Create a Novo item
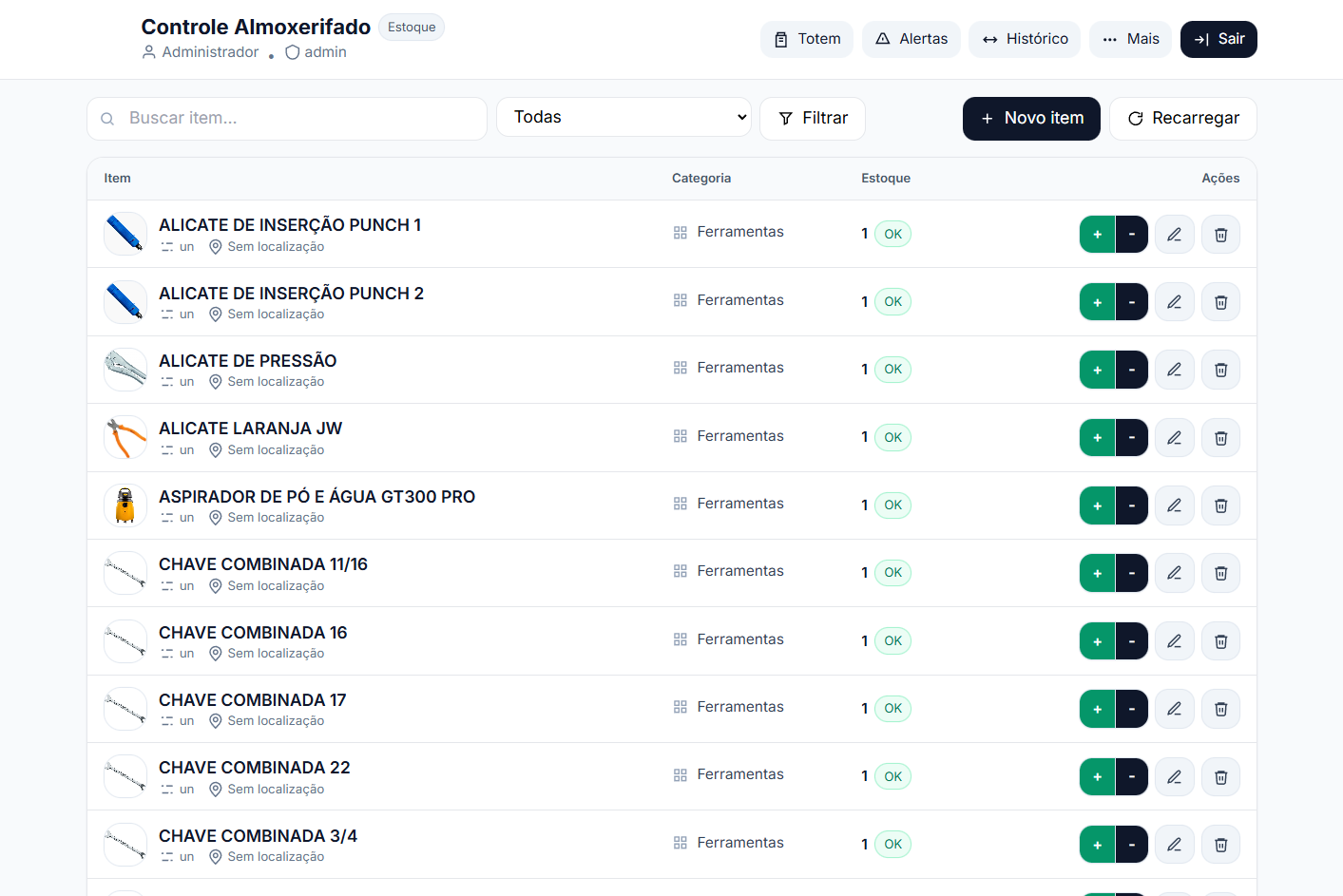 pos(1030,119)
